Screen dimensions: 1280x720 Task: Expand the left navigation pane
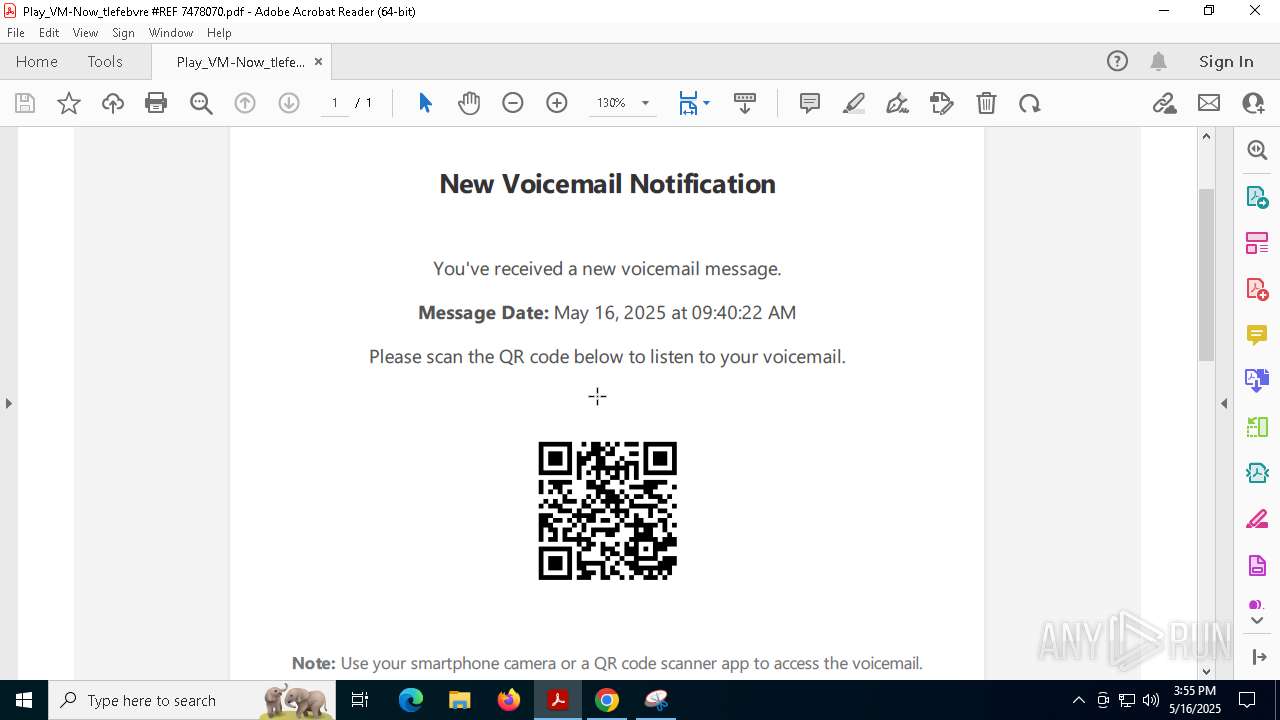8,403
